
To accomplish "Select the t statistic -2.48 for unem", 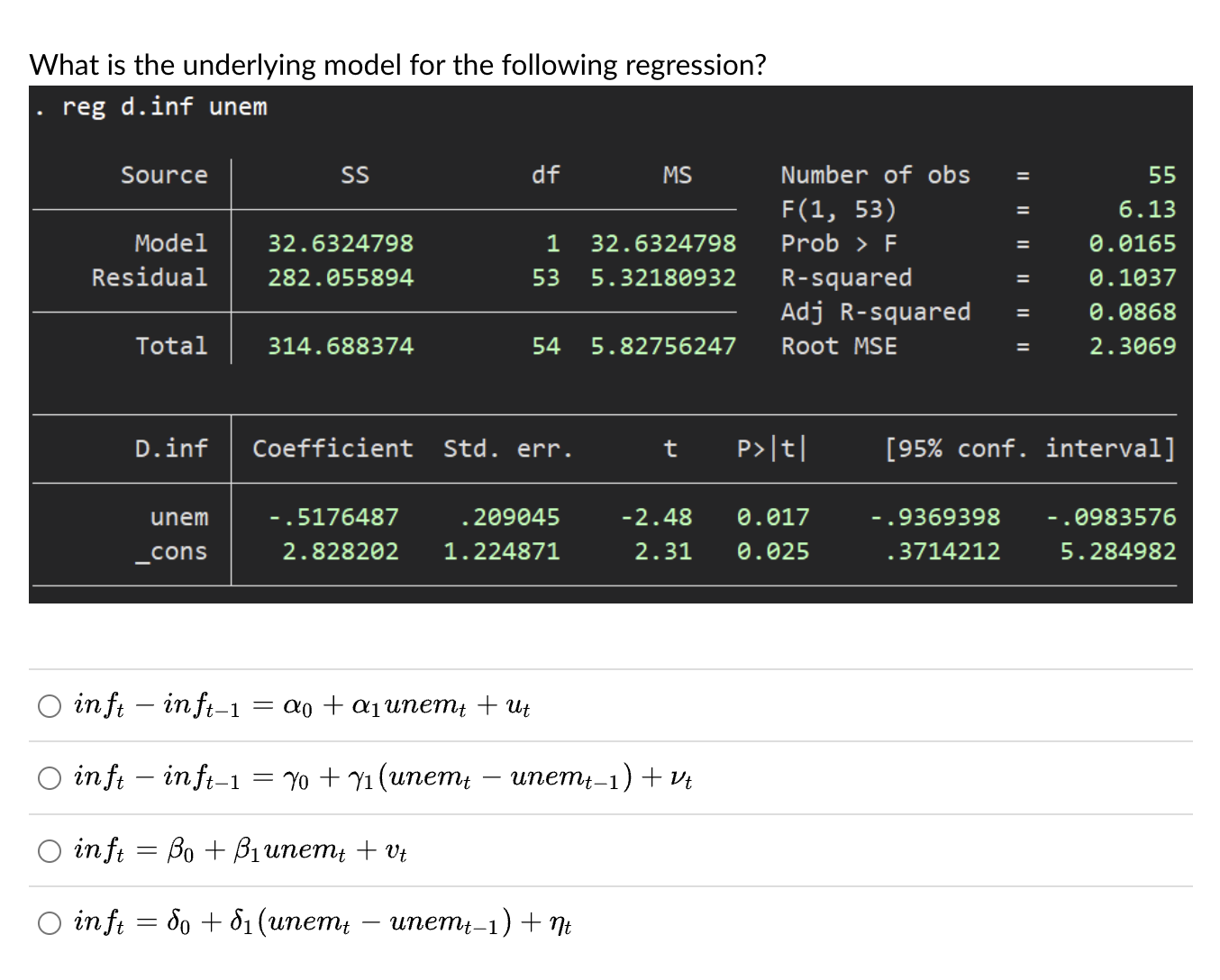I will pos(655,517).
